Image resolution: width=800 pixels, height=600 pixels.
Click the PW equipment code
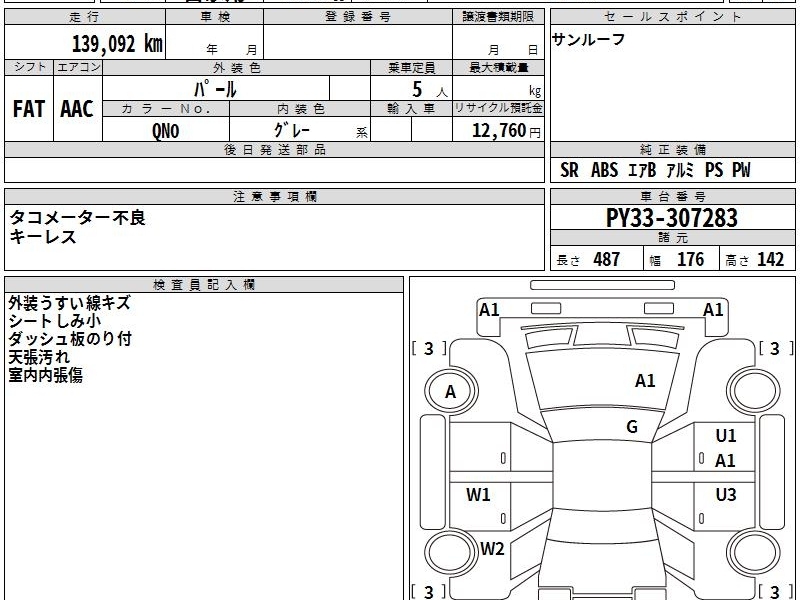741,170
